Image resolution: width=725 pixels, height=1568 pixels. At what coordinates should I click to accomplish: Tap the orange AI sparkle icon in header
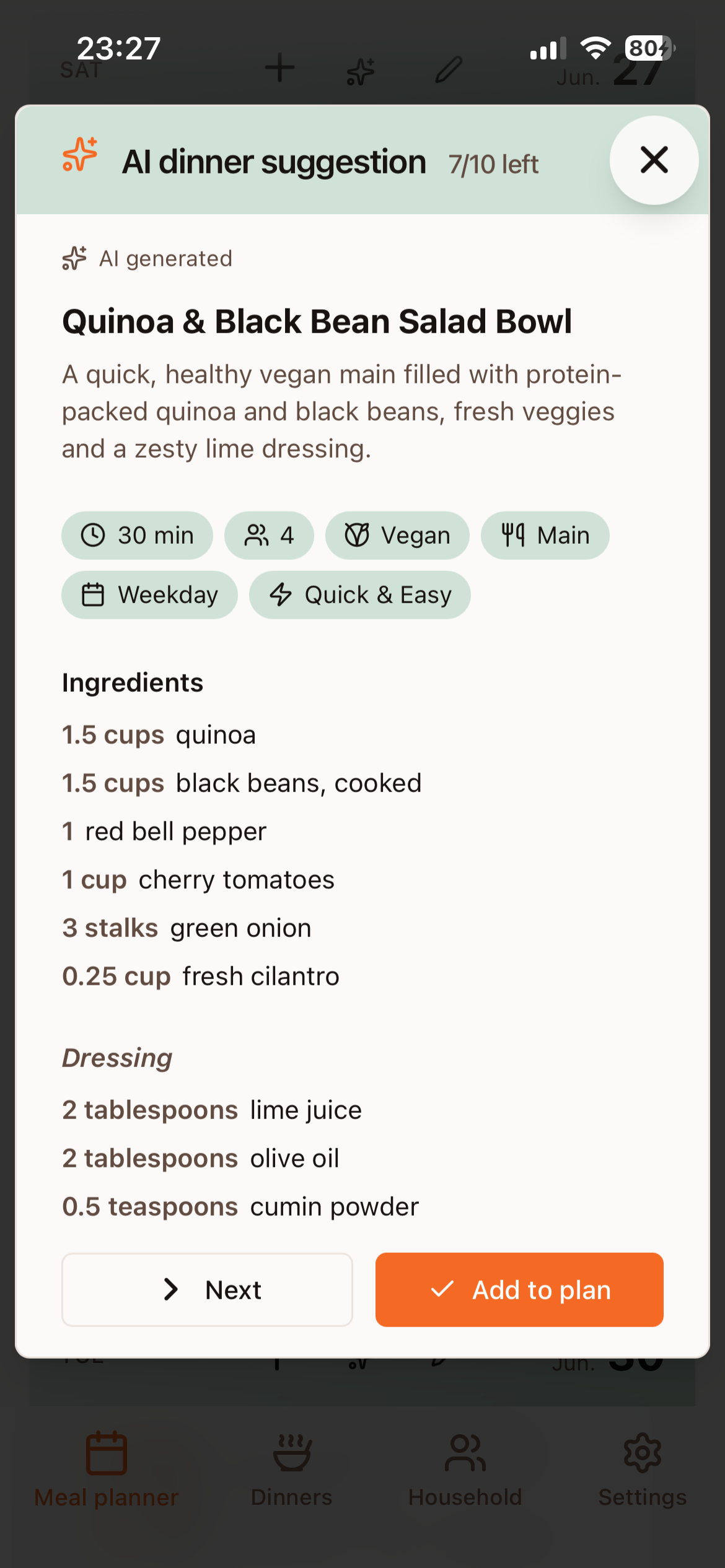(x=80, y=154)
